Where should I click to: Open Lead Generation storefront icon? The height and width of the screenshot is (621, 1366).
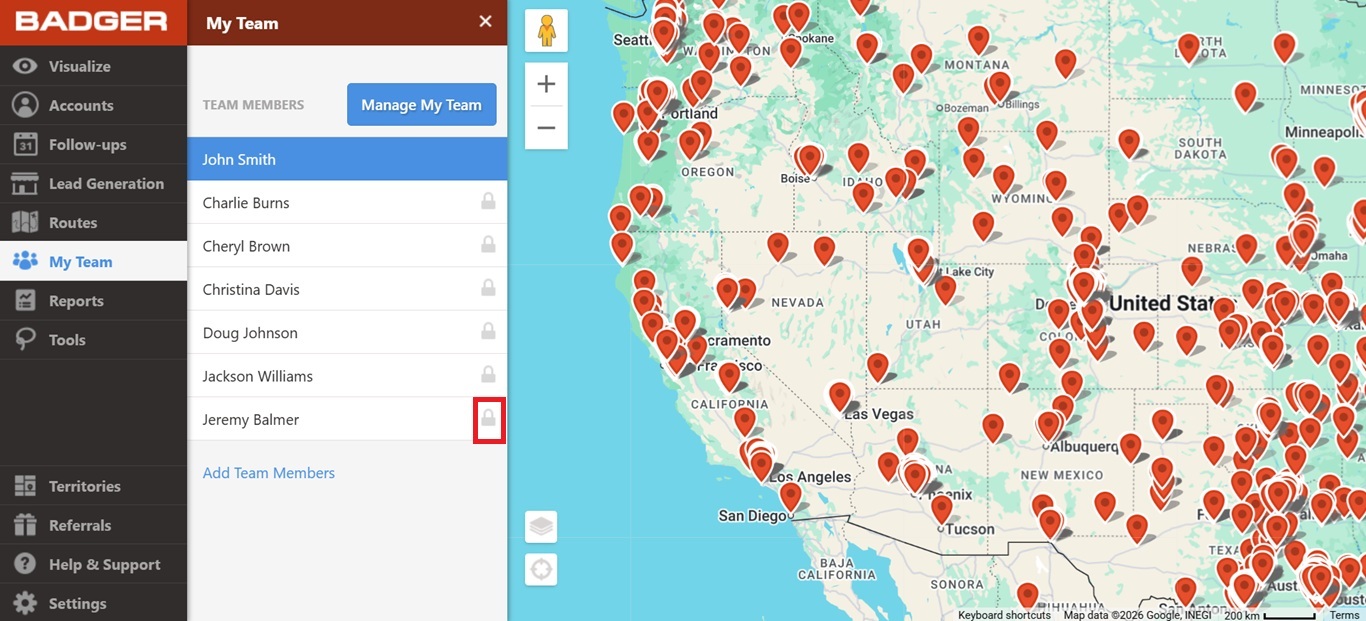(25, 183)
